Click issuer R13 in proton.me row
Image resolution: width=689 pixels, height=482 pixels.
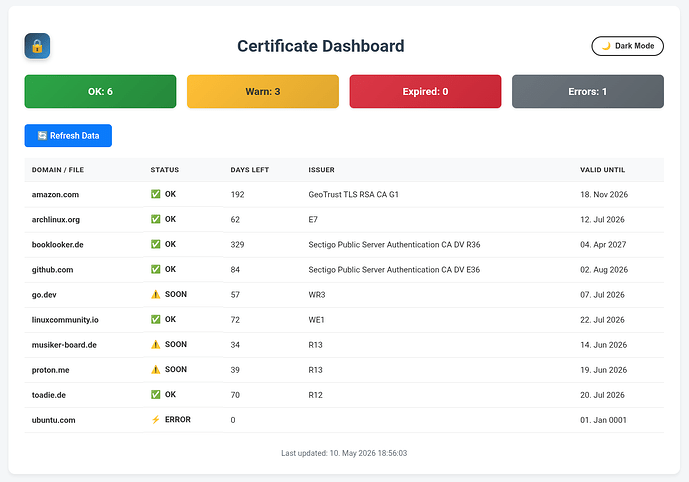click(315, 370)
